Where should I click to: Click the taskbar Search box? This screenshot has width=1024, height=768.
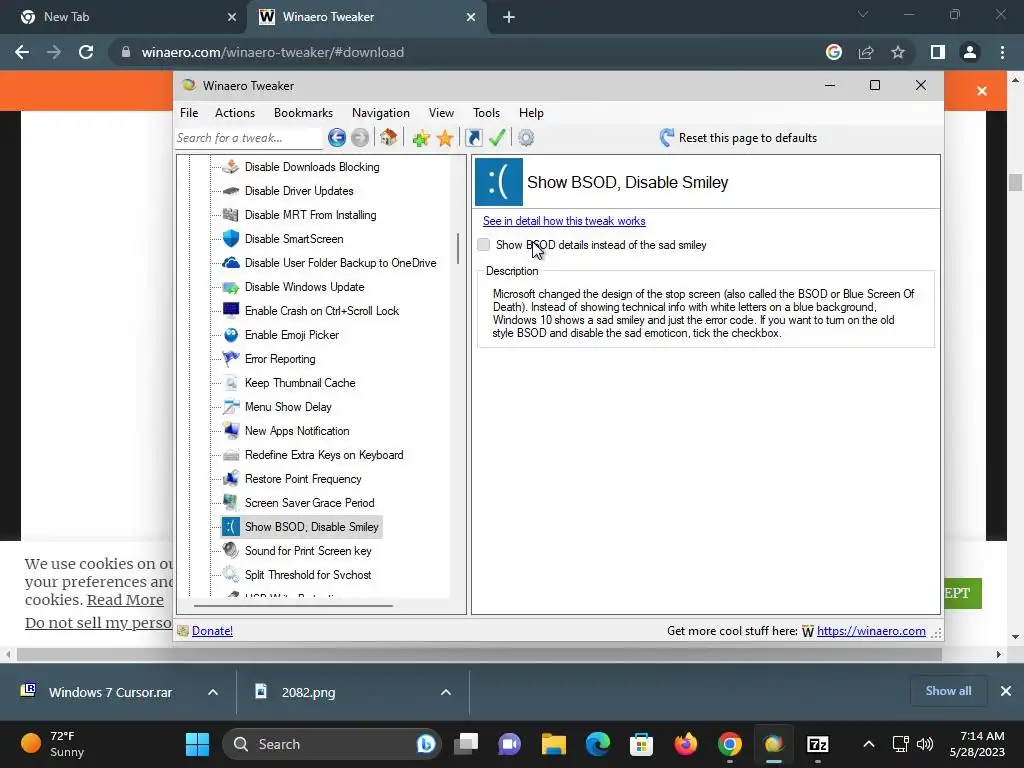(332, 744)
